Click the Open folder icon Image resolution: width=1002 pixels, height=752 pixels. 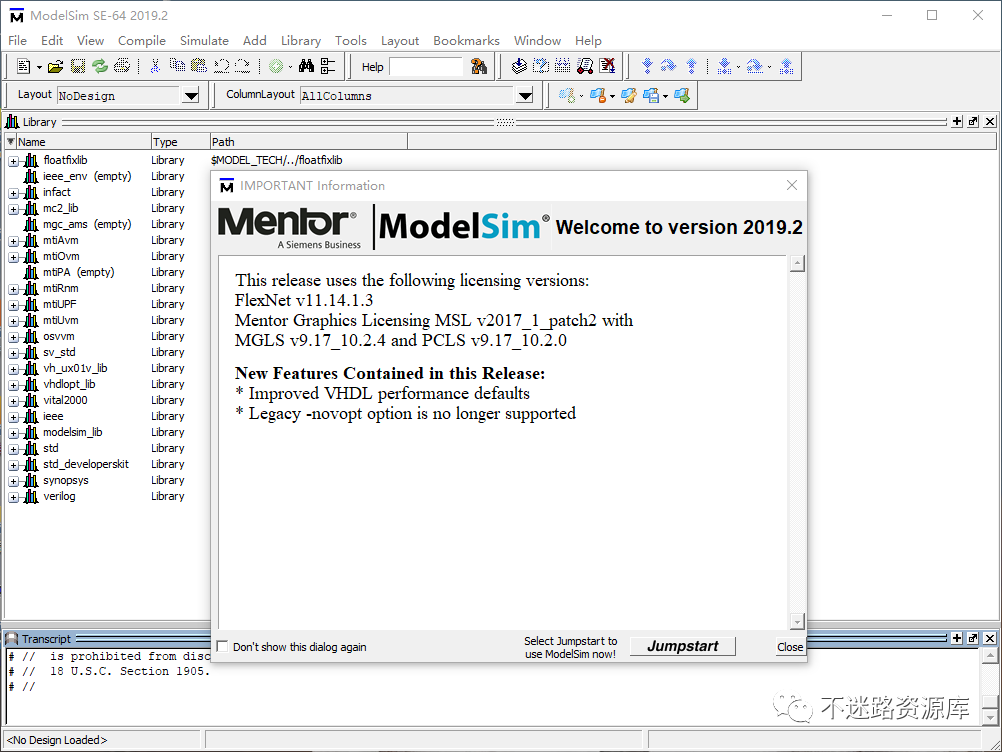pos(56,66)
